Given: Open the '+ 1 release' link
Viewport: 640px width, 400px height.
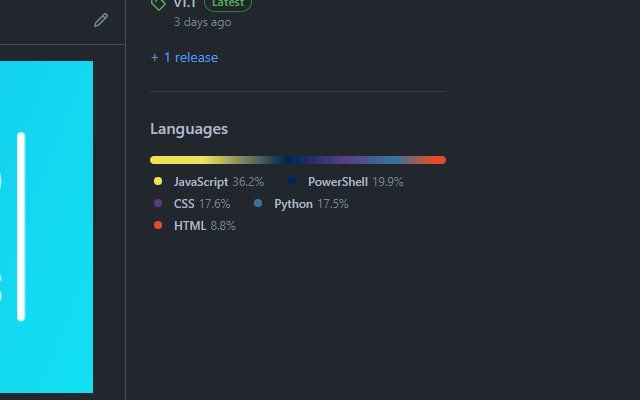Looking at the screenshot, I should point(184,58).
